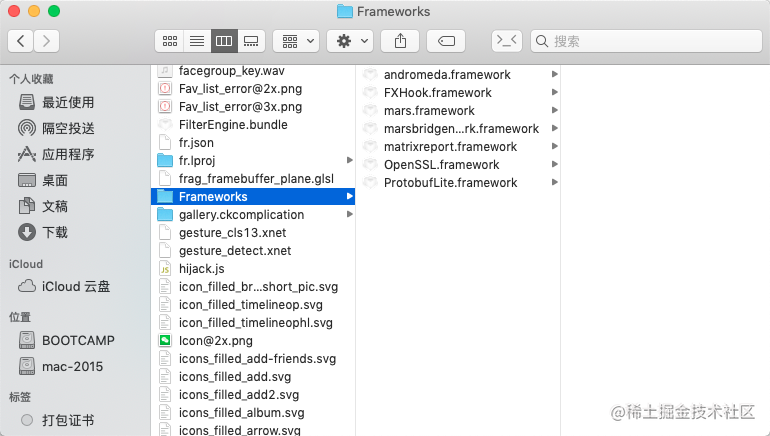This screenshot has height=436, width=770.
Task: Open the group-by arrangement dropdown
Action: pyautogui.click(x=297, y=41)
